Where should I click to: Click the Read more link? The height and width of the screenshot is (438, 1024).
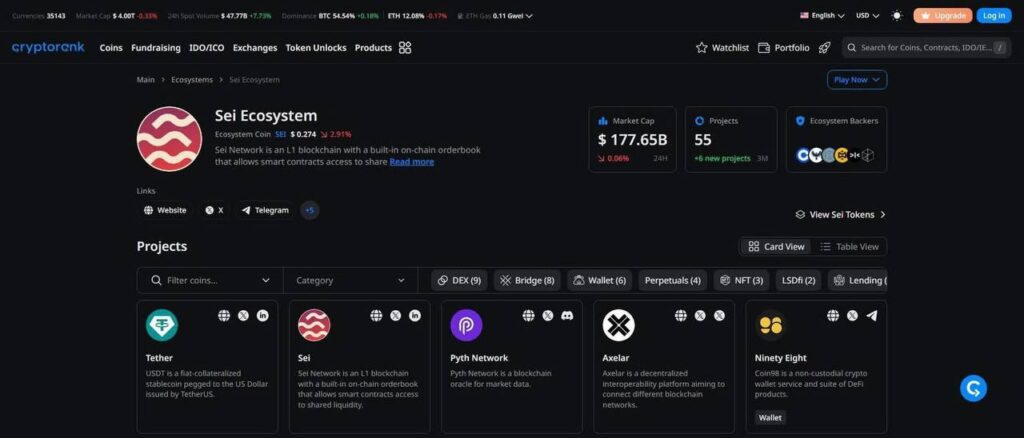coord(411,161)
